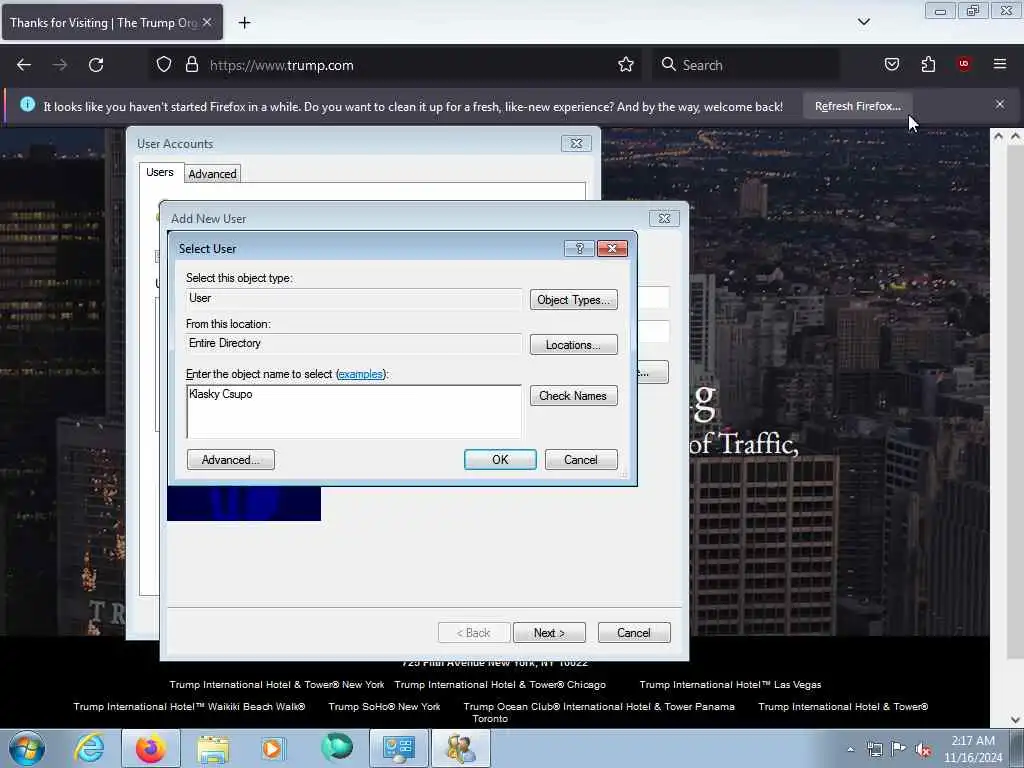Switch to Firefox taskbar icon
Screen dimensions: 1024x768
coord(150,748)
